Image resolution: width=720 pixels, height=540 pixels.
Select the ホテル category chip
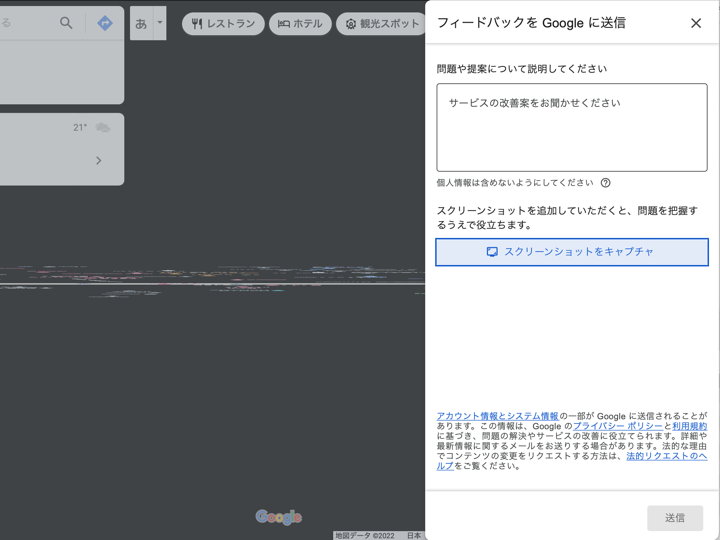pyautogui.click(x=300, y=23)
